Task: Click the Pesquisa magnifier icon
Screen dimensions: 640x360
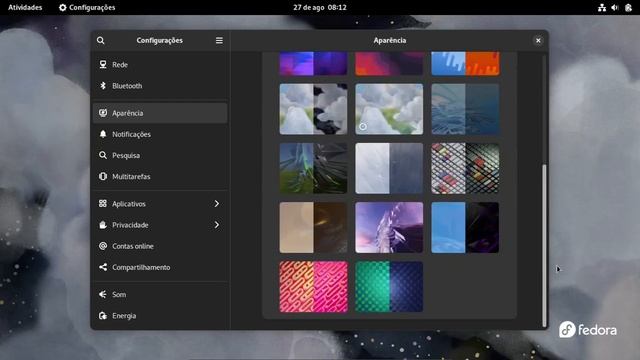Action: [x=103, y=155]
